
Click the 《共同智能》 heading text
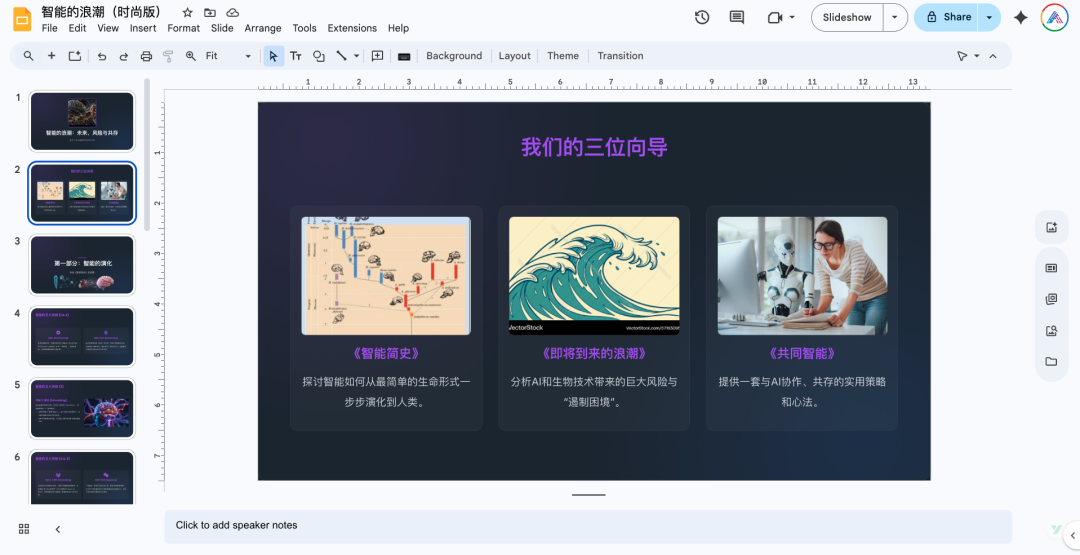click(802, 354)
